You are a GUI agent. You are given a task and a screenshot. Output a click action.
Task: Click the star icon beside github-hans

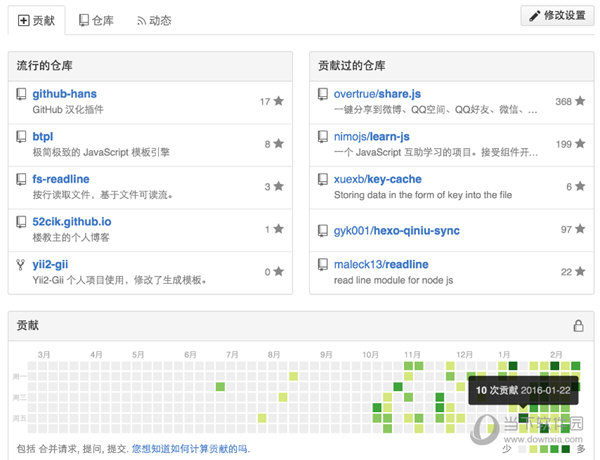click(278, 101)
